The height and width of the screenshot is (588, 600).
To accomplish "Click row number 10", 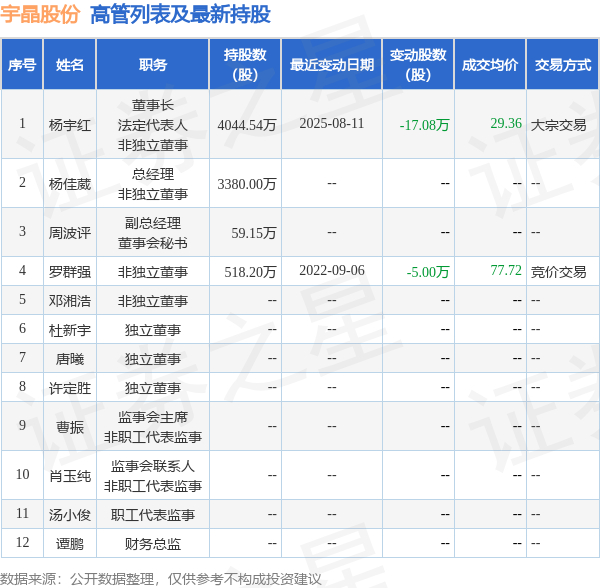I will (22, 474).
